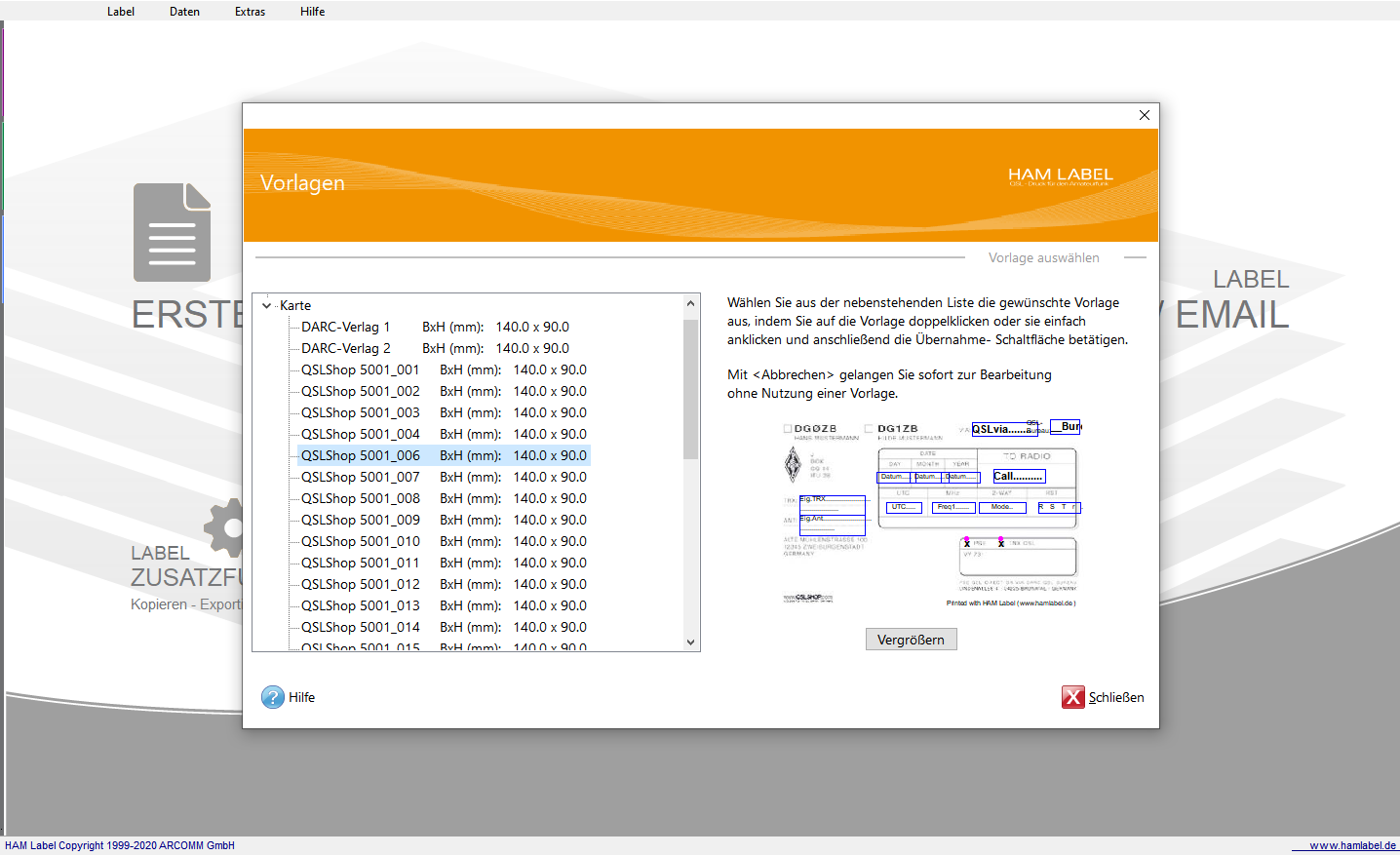Viewport: 1400px width, 856px height.
Task: Click the Vergrößern button
Action: (911, 640)
